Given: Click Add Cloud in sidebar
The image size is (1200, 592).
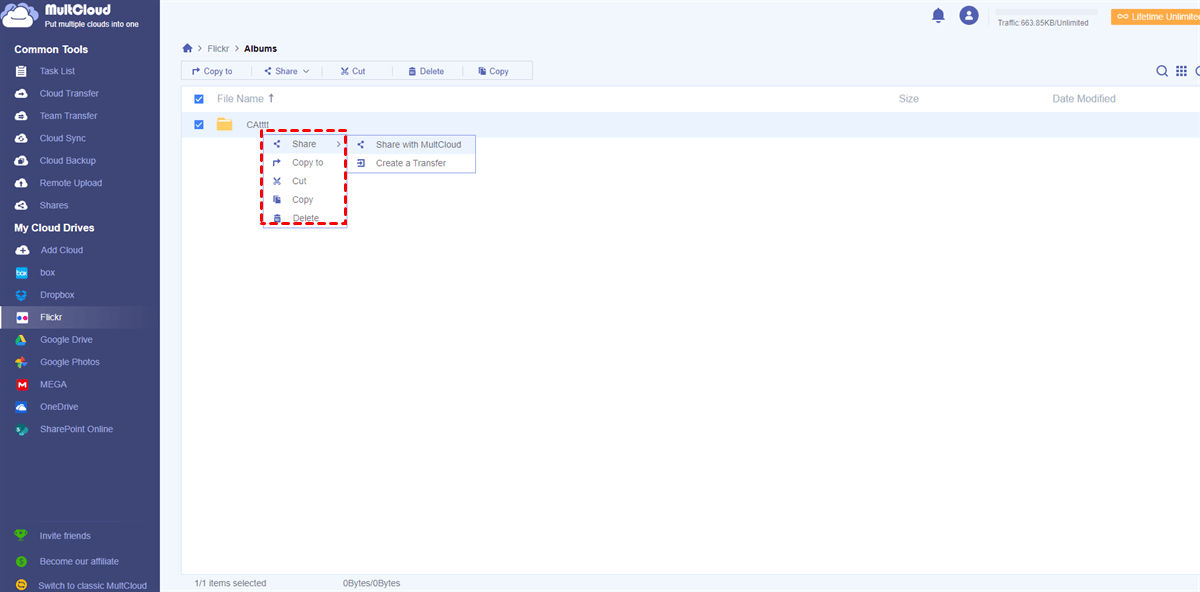Looking at the screenshot, I should pyautogui.click(x=61, y=250).
